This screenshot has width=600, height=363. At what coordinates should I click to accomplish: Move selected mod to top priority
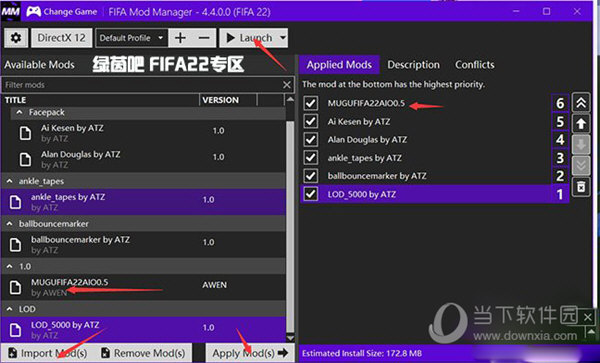581,103
